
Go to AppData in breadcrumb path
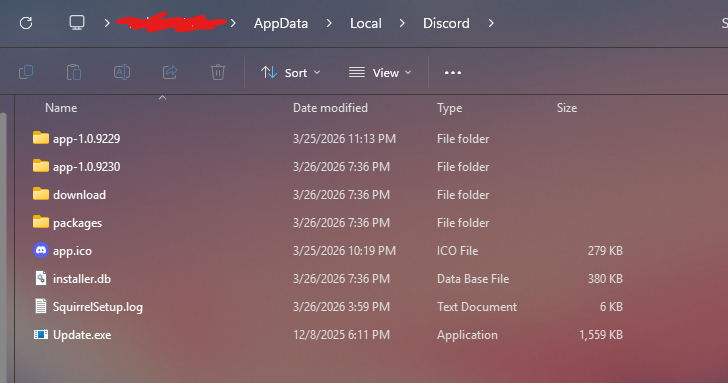(281, 23)
